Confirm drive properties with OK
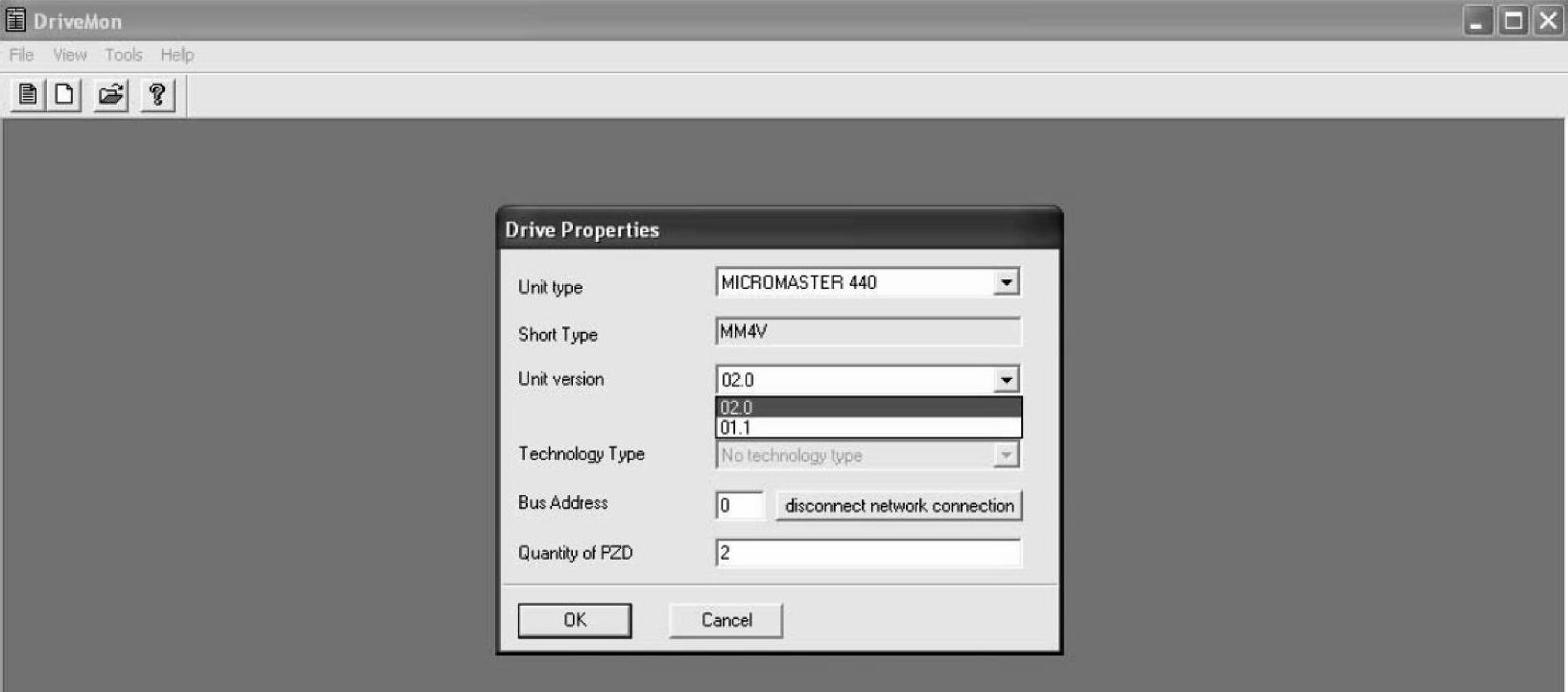The image size is (1568, 692). point(575,620)
